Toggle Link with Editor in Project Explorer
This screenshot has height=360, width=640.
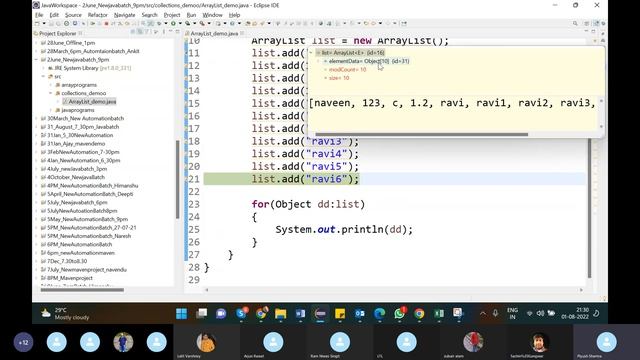click(x=140, y=32)
